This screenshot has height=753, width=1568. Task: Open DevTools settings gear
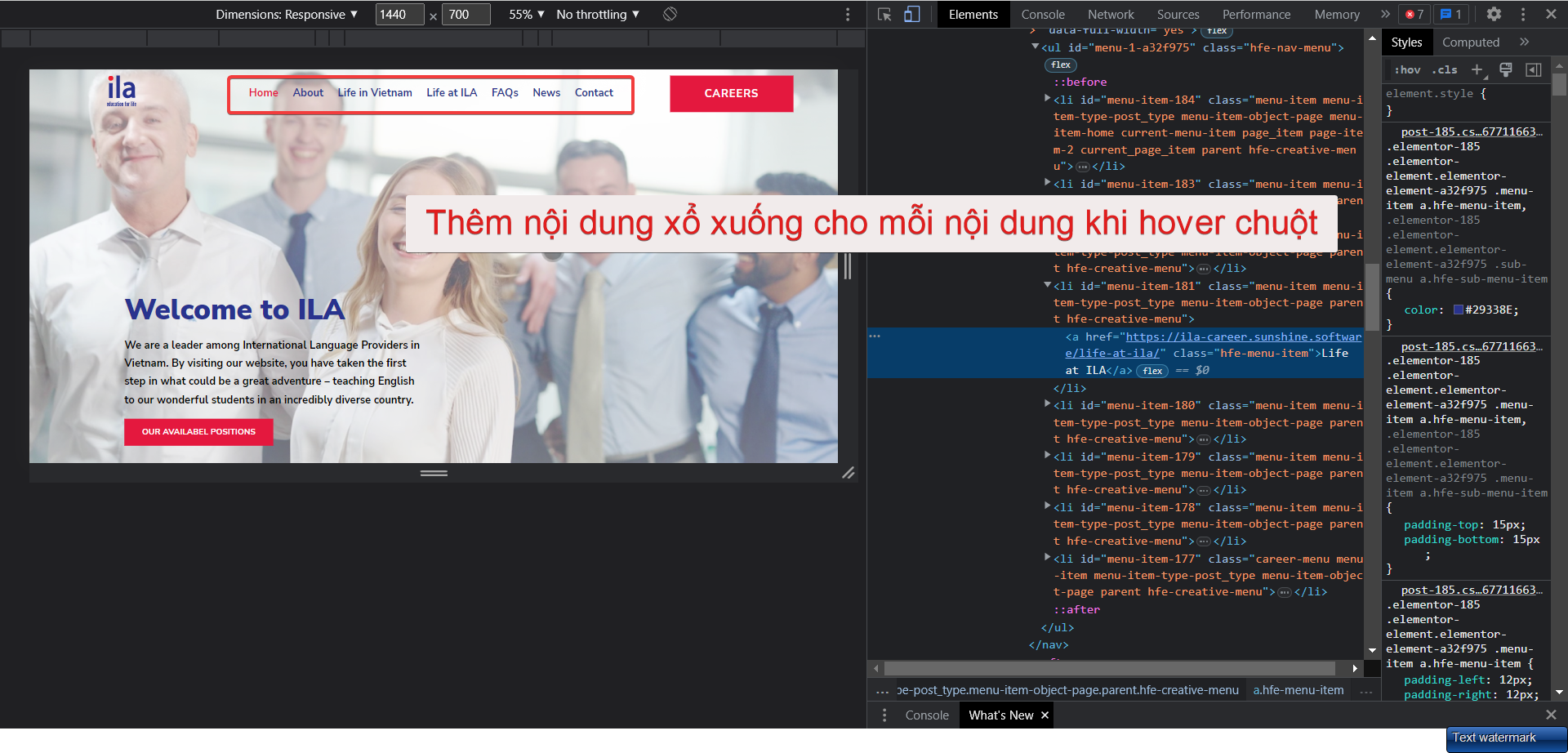(1494, 14)
